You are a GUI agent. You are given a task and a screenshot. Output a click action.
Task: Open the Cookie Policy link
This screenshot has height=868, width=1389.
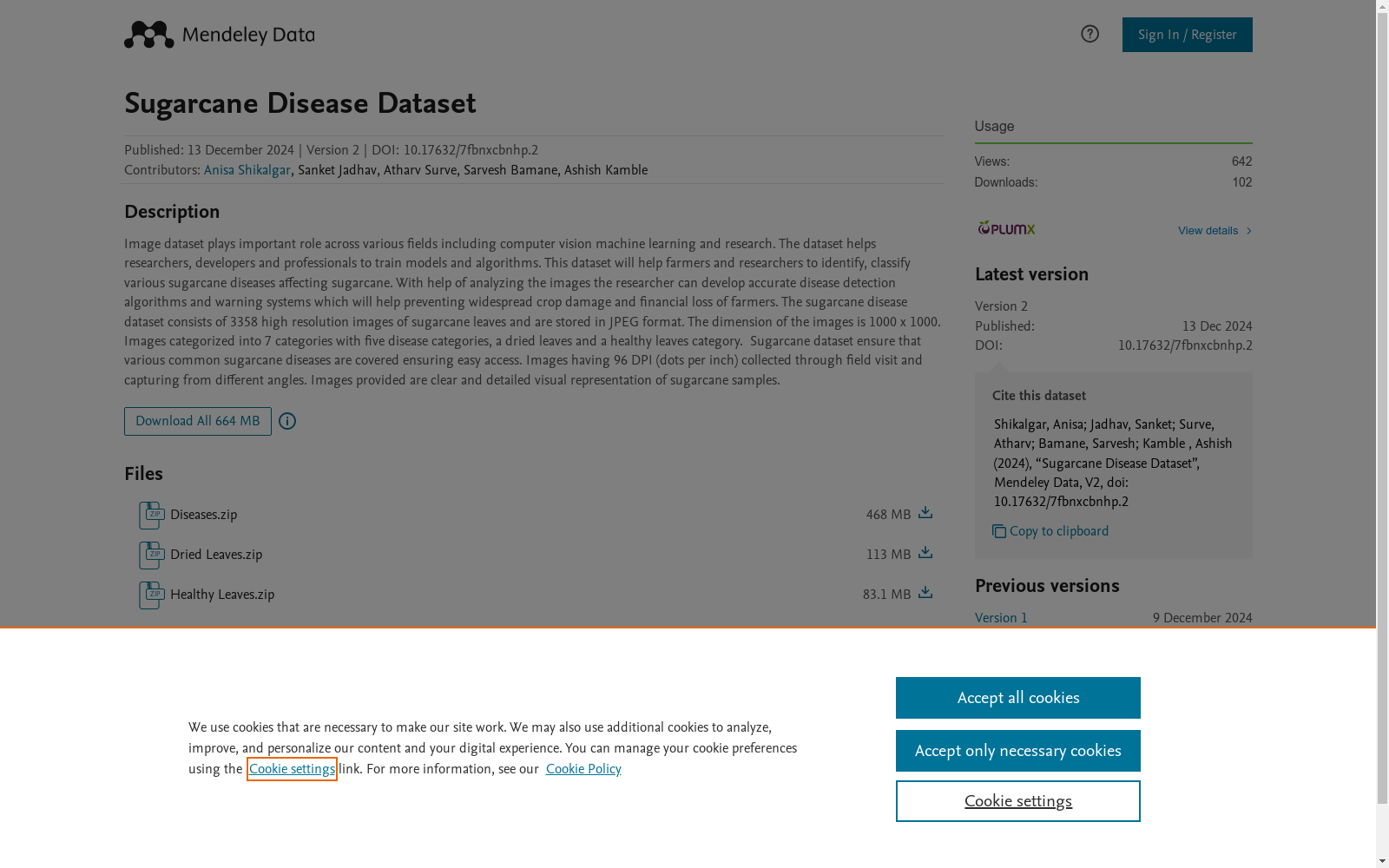583,769
